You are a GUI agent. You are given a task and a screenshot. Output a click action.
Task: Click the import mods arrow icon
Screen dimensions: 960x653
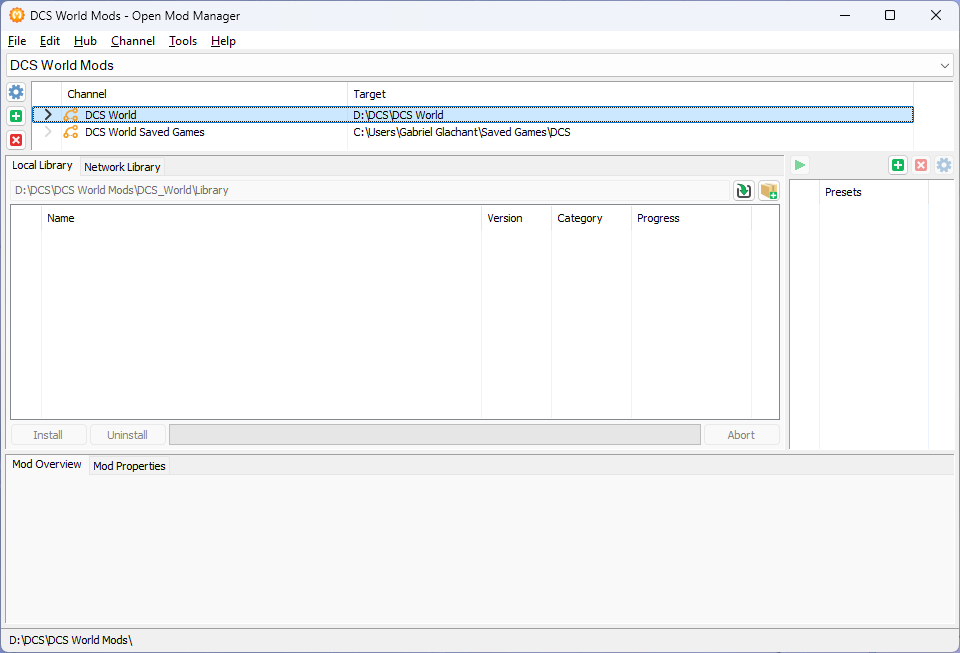(x=743, y=191)
